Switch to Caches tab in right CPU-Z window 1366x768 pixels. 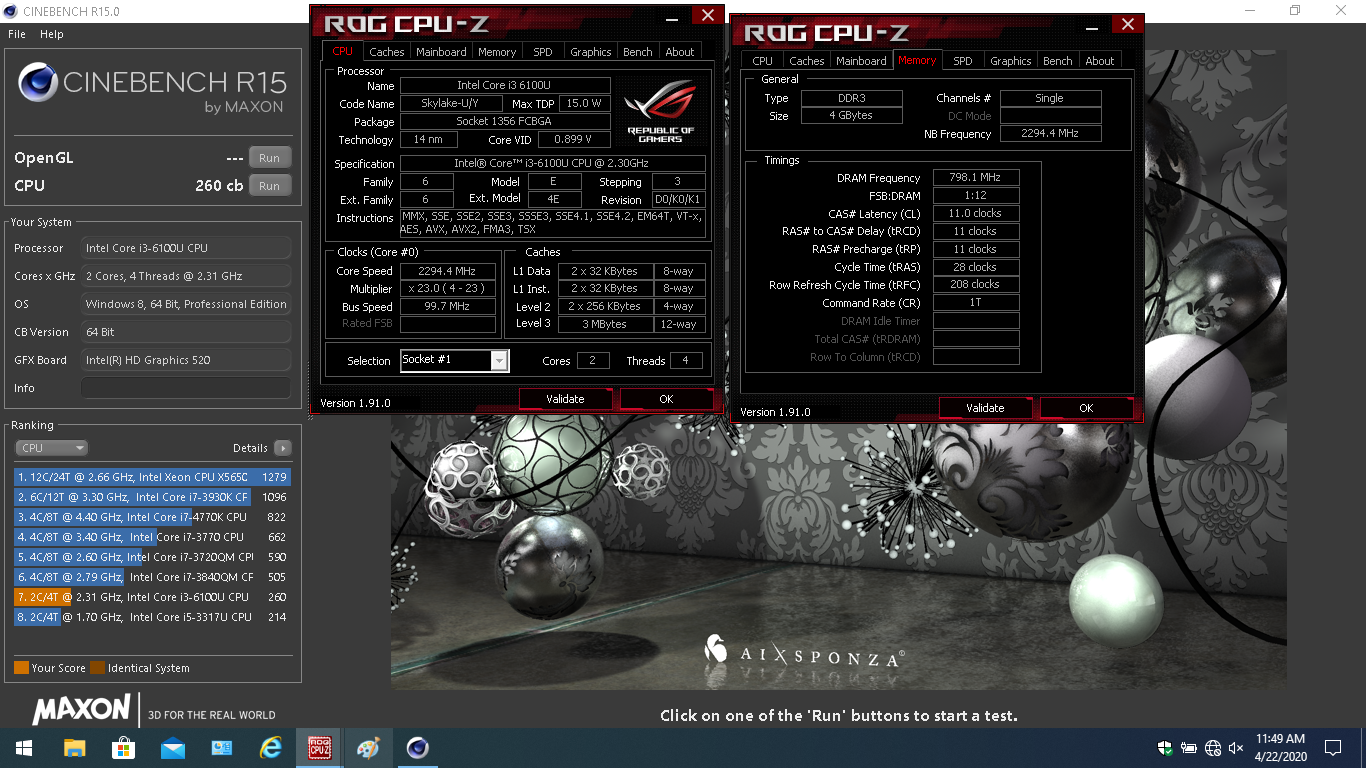tap(807, 61)
